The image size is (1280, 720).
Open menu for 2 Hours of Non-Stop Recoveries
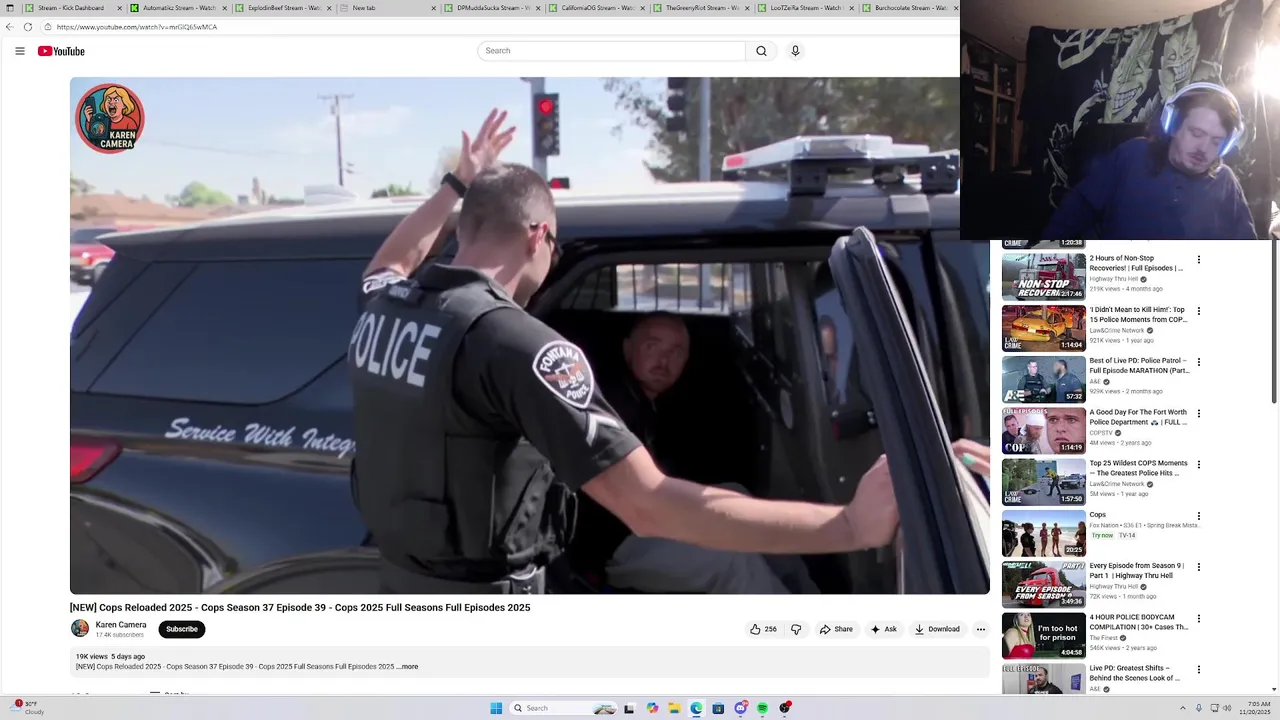(x=1198, y=260)
